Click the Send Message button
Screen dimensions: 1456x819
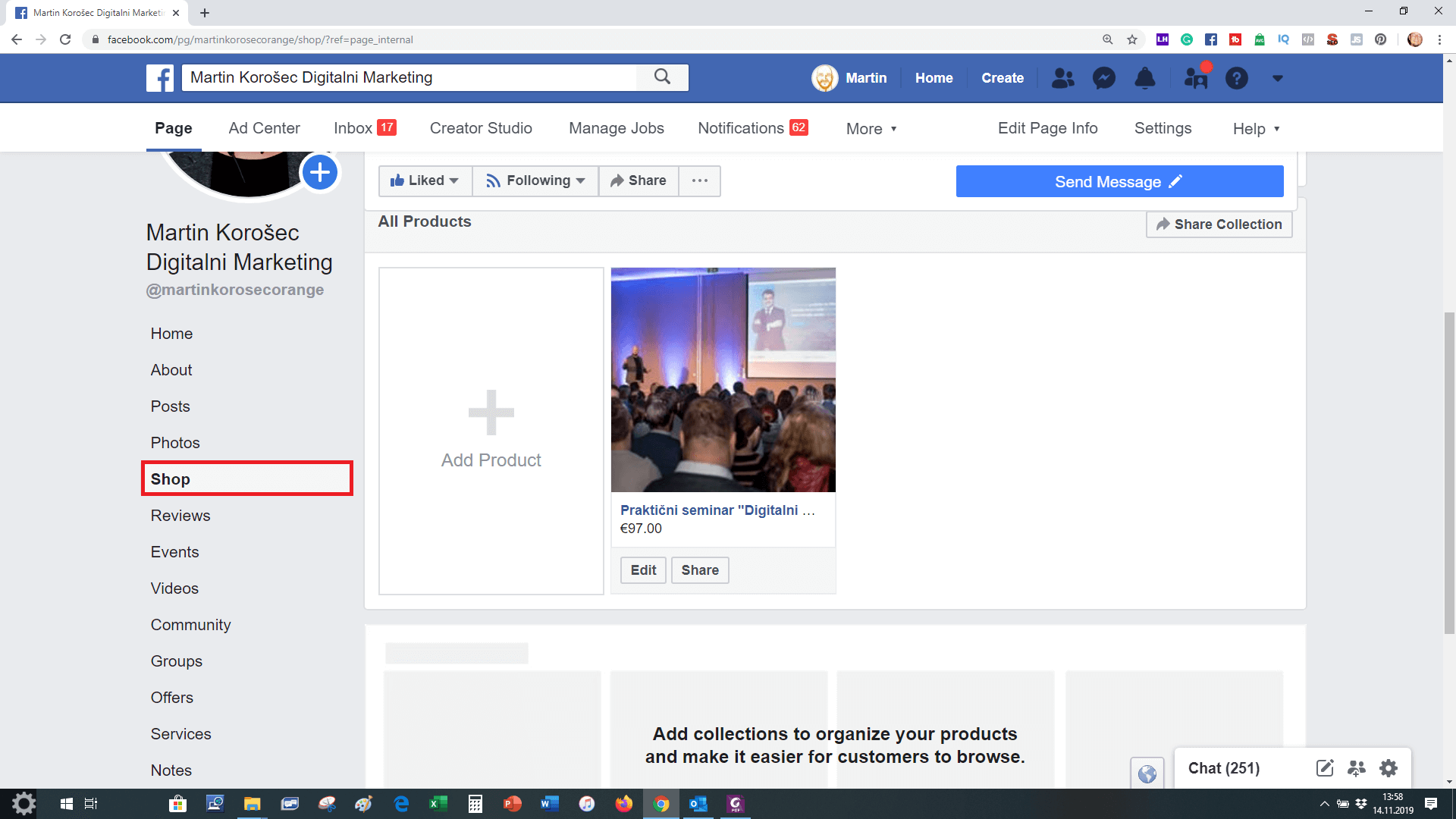1119,182
